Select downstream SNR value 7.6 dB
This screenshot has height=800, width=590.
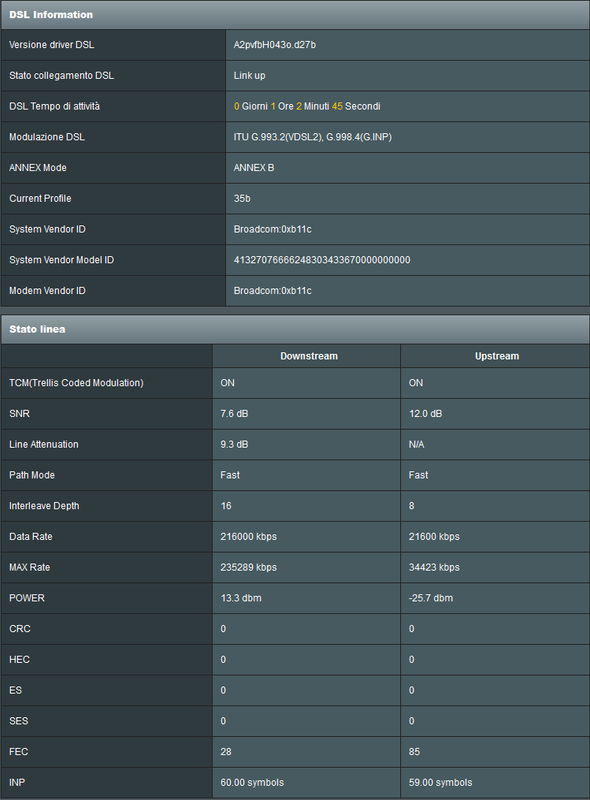tap(234, 413)
